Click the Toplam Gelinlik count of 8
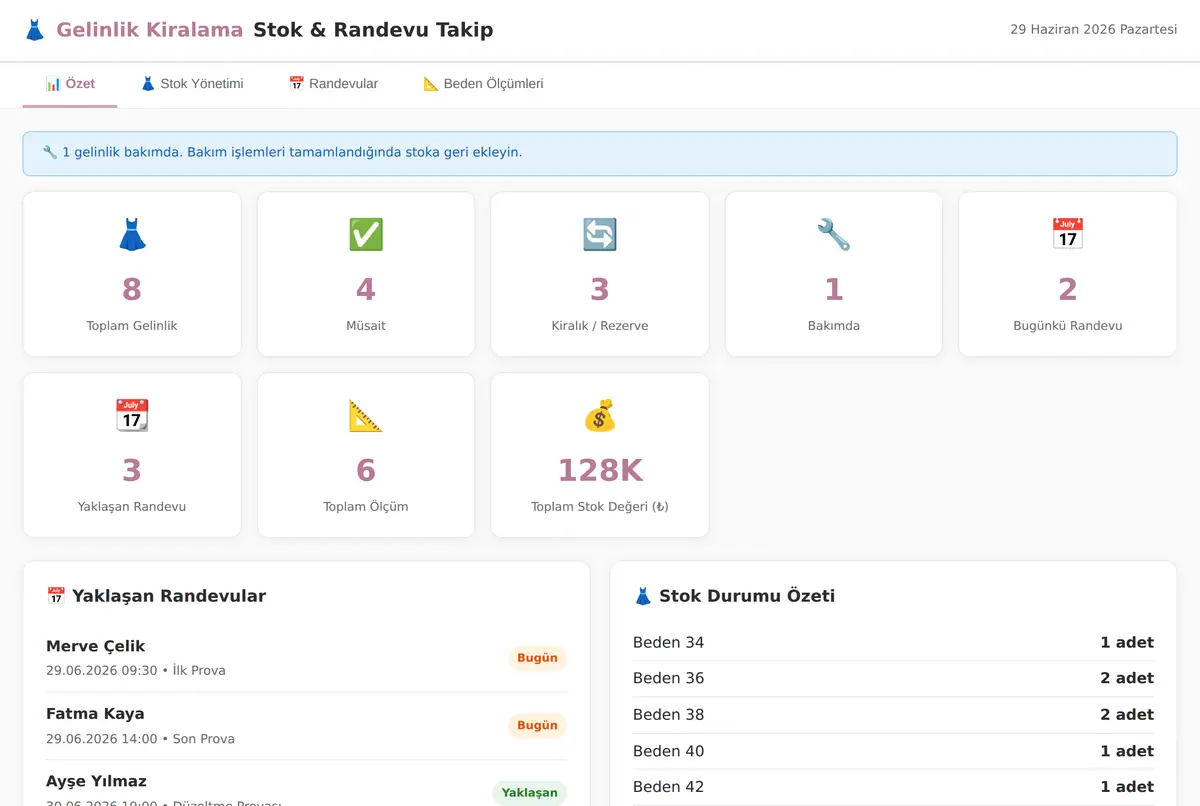 [132, 289]
